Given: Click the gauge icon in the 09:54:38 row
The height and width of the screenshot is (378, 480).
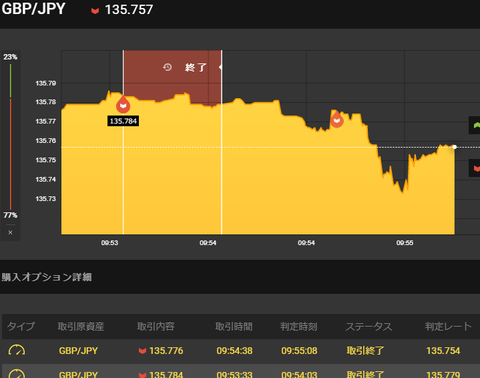Looking at the screenshot, I should (x=17, y=350).
